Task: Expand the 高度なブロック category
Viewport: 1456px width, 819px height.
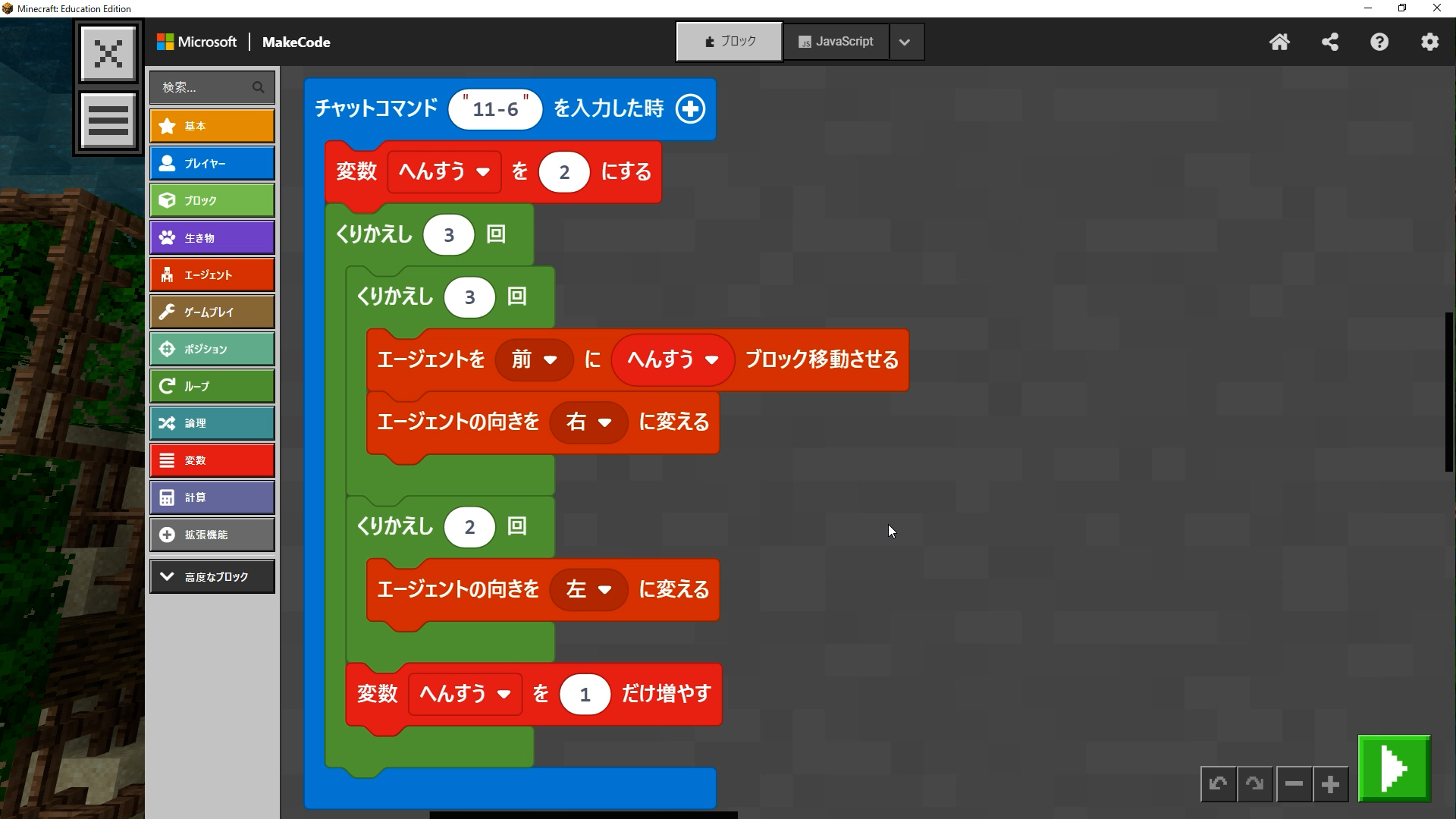Action: 212,576
